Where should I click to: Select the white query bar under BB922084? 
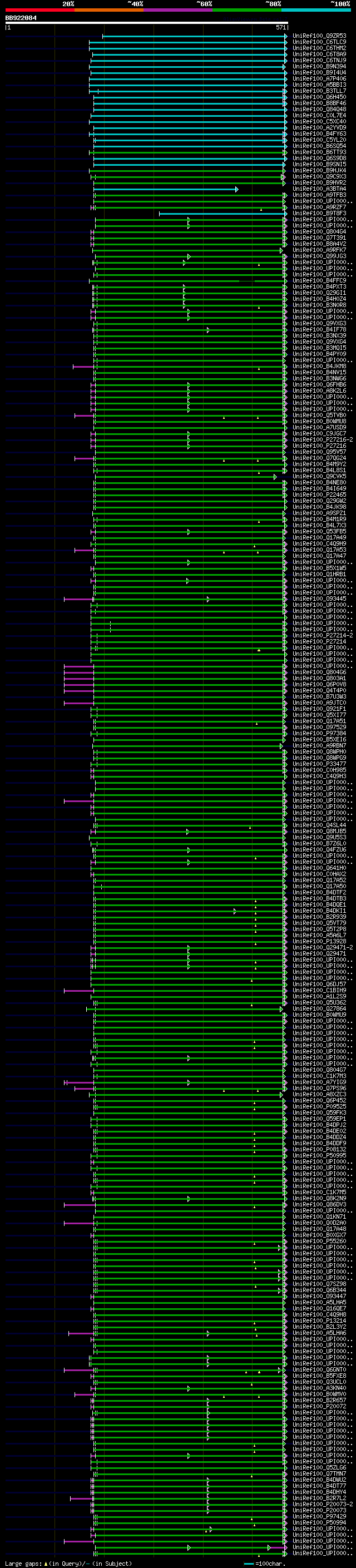[x=147, y=23]
